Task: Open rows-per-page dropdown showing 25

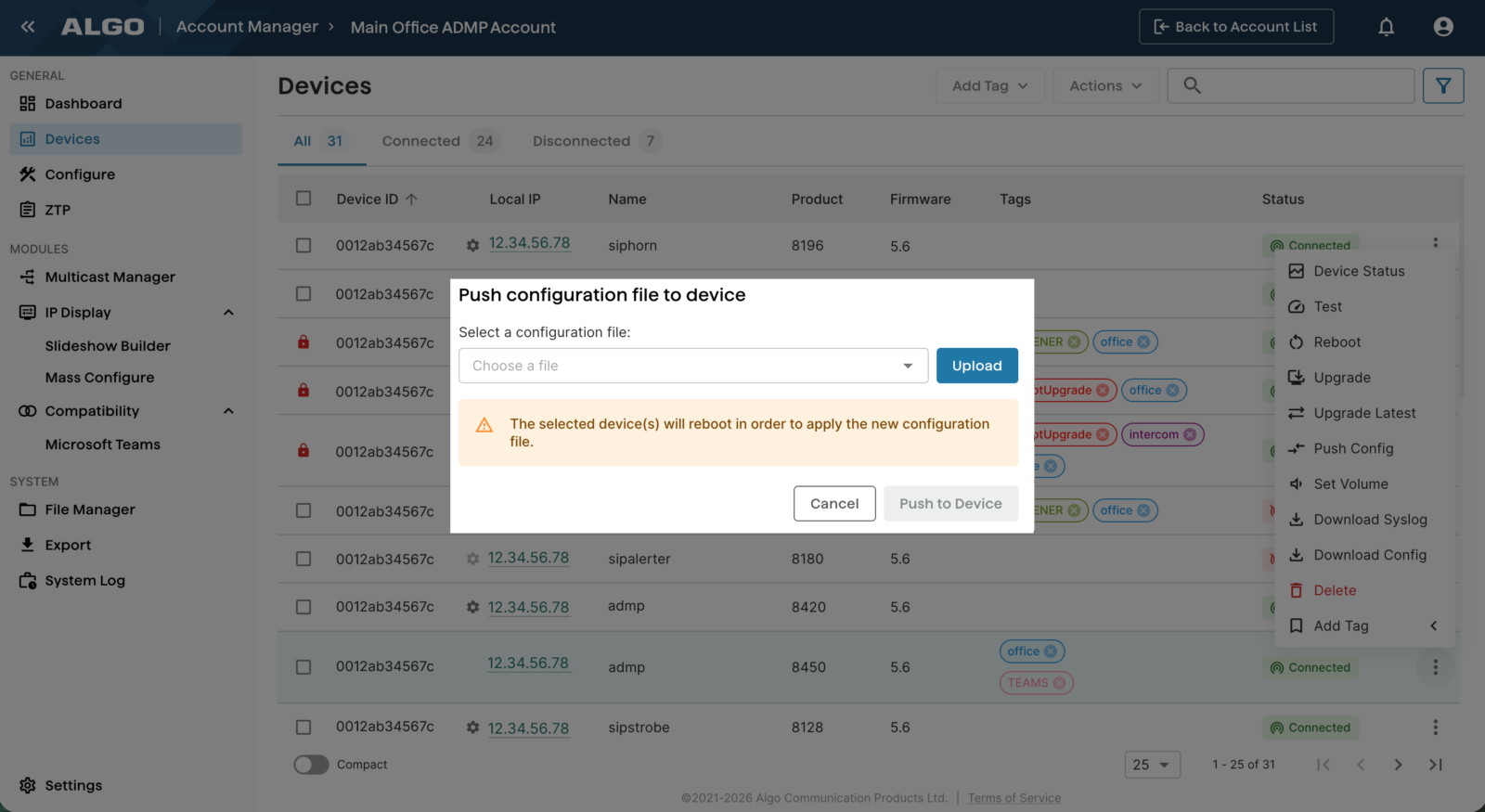Action: [x=1152, y=765]
